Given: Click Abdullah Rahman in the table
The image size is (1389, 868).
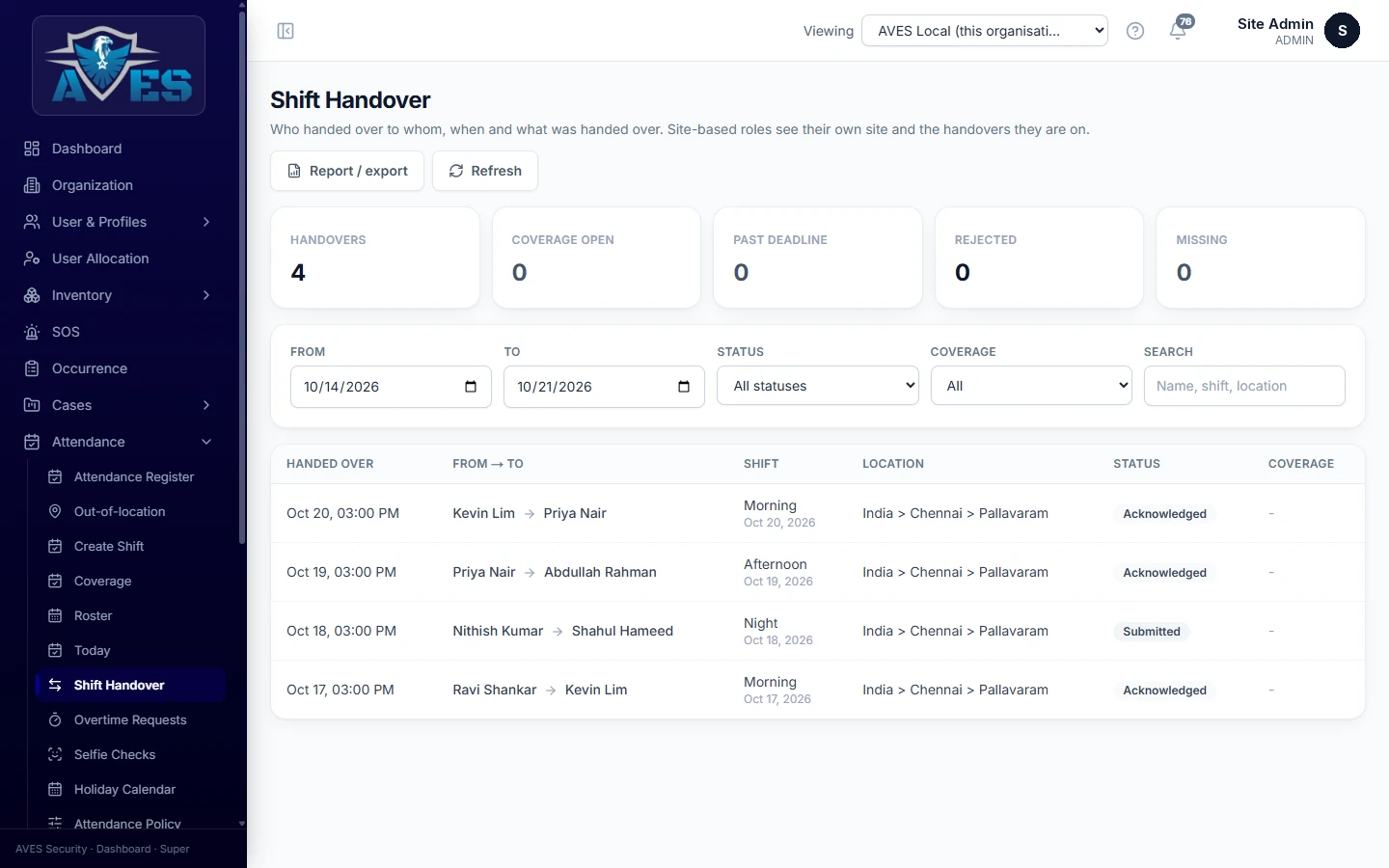Looking at the screenshot, I should [600, 572].
